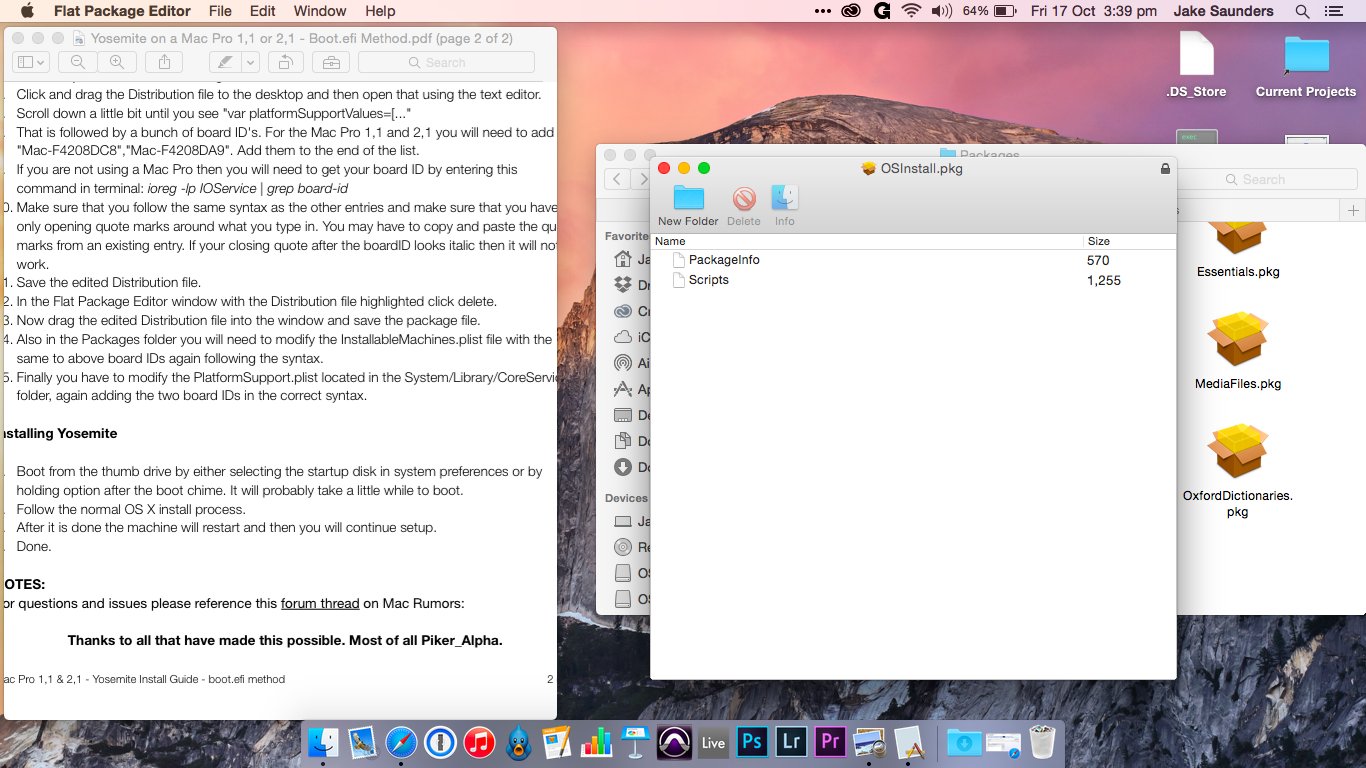
Task: Select size value 1,255 of Scripts
Action: tap(1104, 281)
